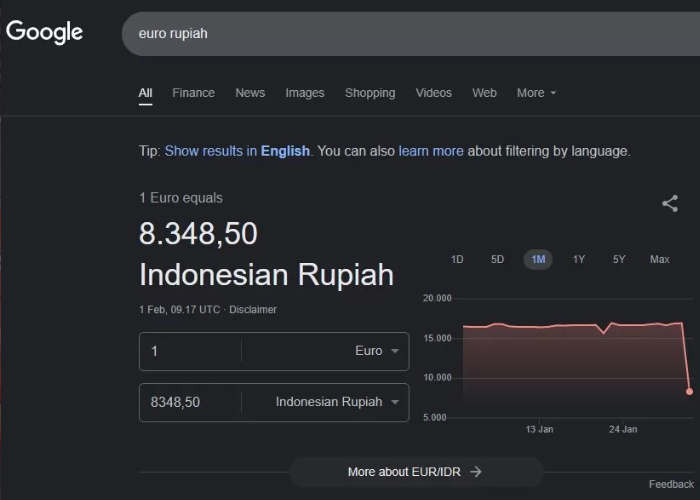Edit the Euro amount field
Image resolution: width=700 pixels, height=500 pixels.
(x=190, y=351)
